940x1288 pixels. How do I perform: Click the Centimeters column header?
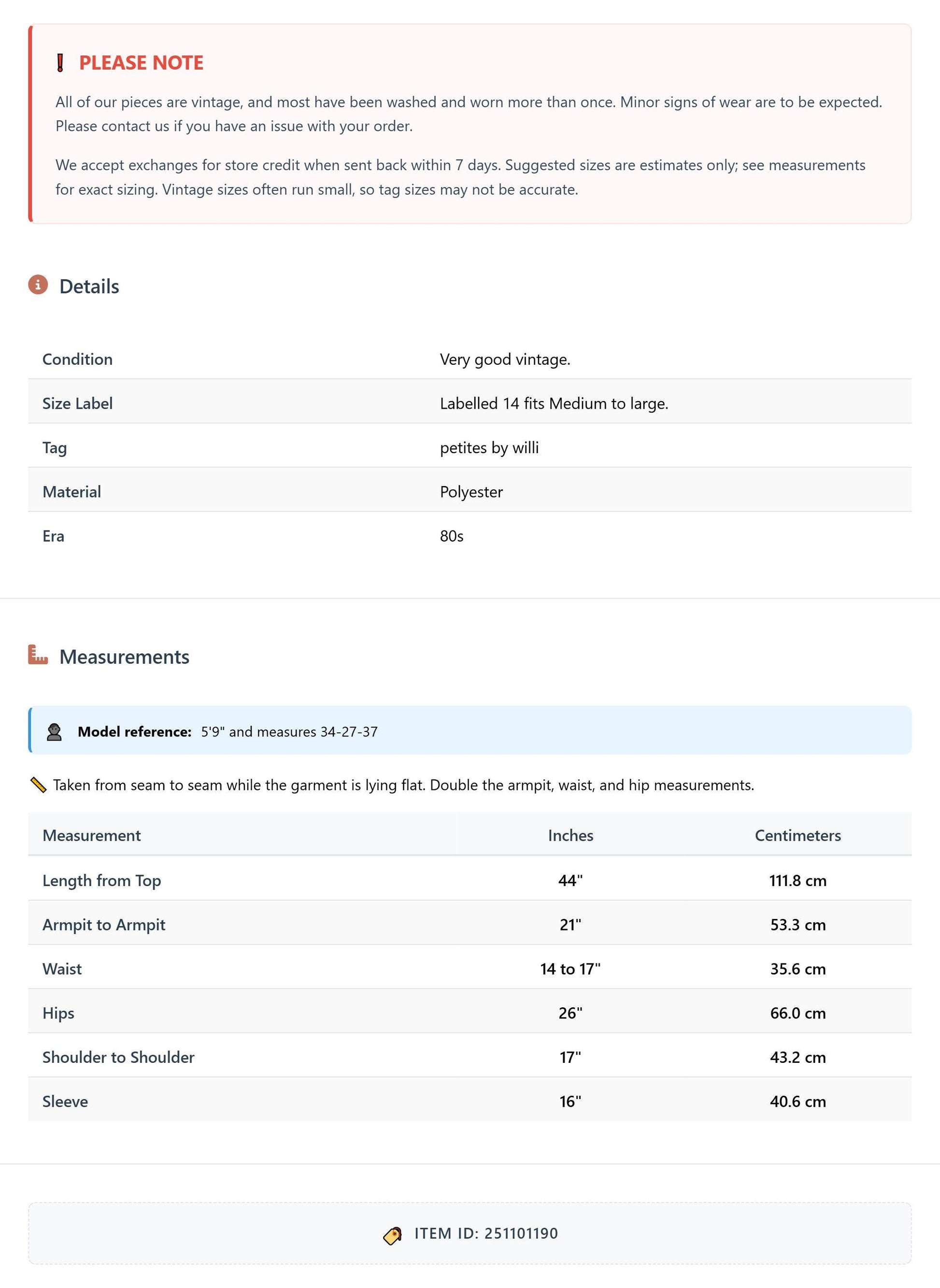(798, 835)
